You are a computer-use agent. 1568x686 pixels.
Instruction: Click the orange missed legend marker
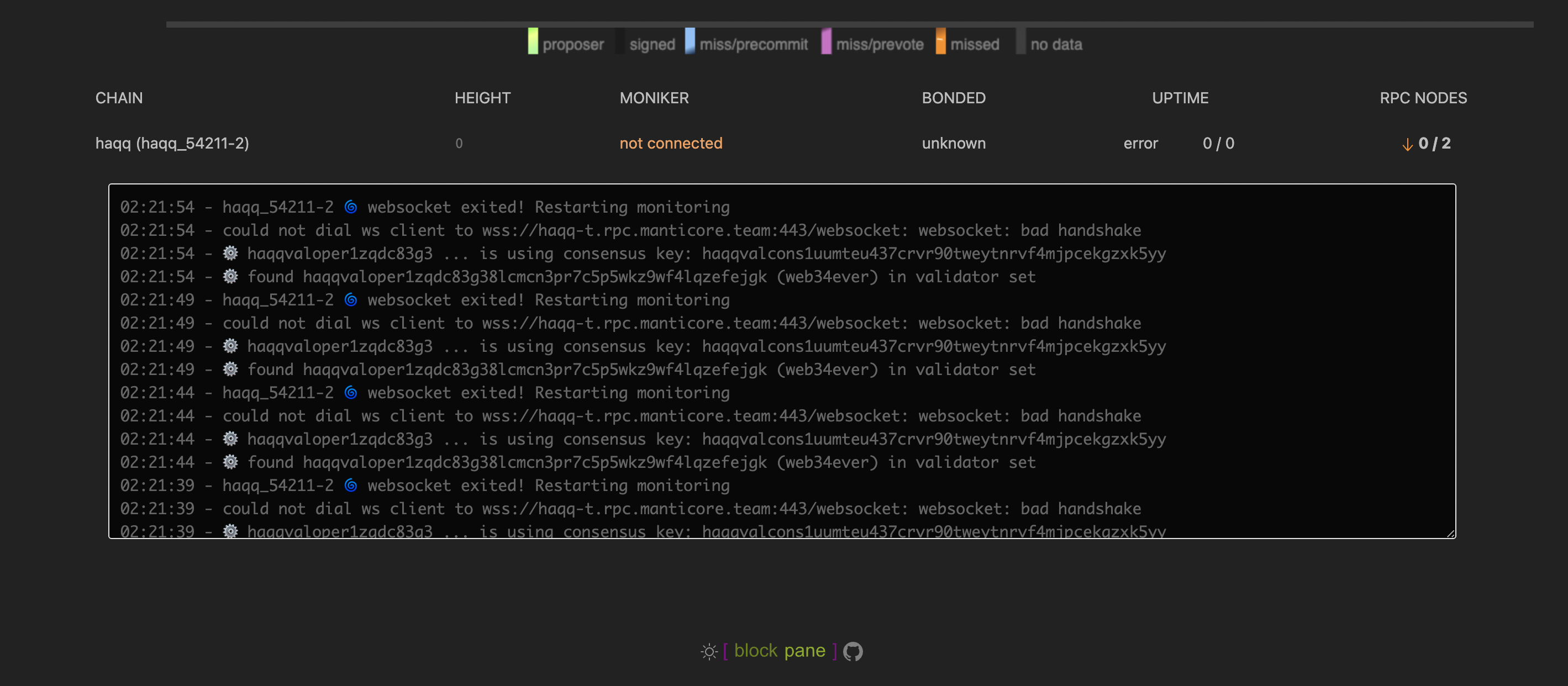click(x=941, y=43)
